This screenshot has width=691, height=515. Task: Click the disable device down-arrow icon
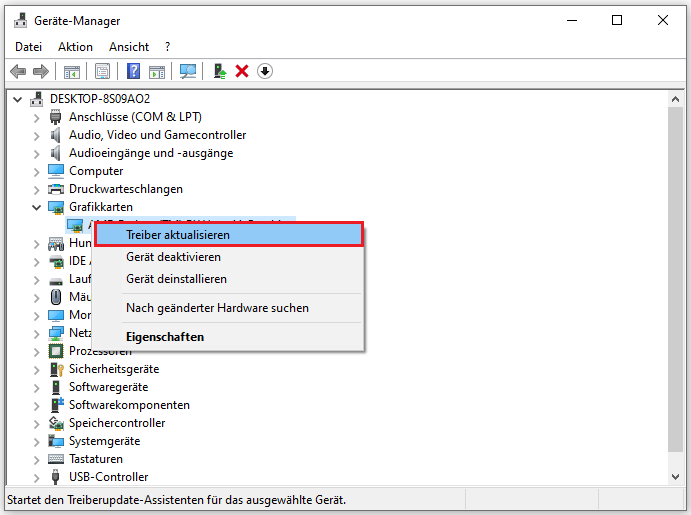pos(264,71)
